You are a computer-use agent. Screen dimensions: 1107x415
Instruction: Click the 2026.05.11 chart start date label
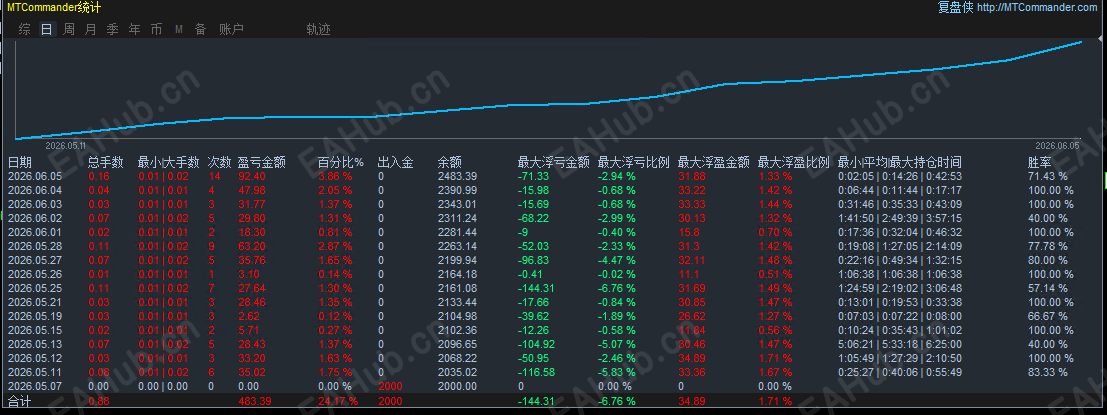coord(66,145)
